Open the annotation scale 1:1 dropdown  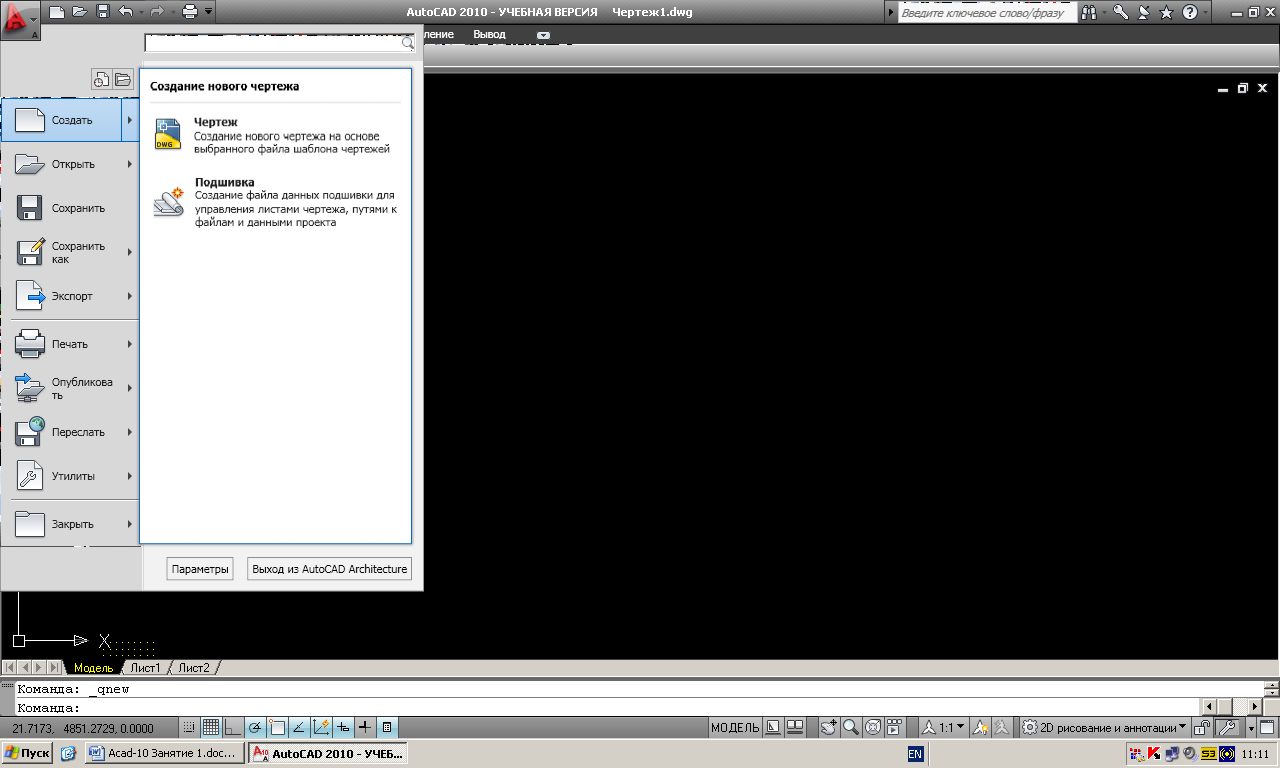(x=944, y=727)
